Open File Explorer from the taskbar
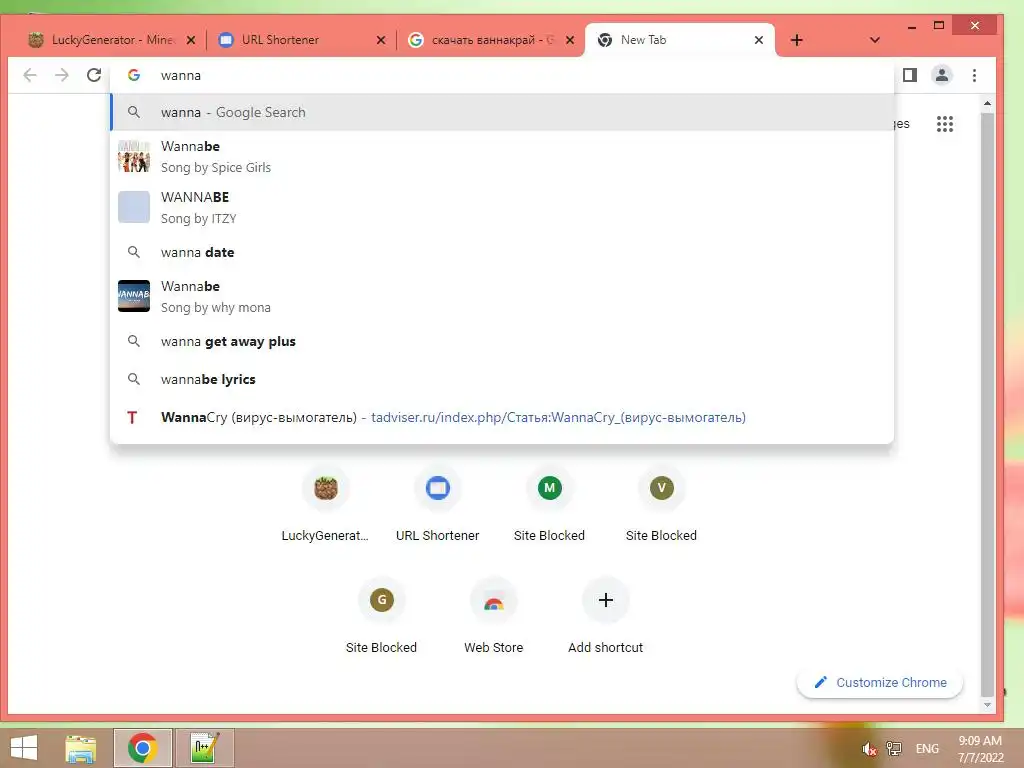 [81, 748]
